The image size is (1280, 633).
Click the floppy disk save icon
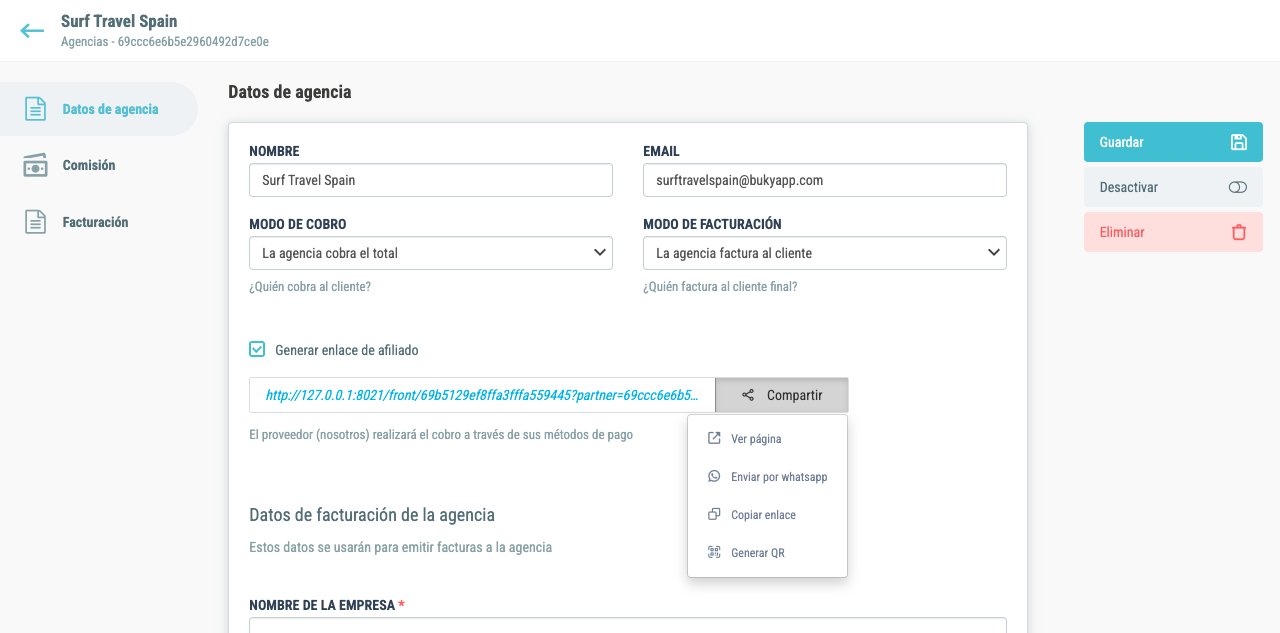[1238, 142]
